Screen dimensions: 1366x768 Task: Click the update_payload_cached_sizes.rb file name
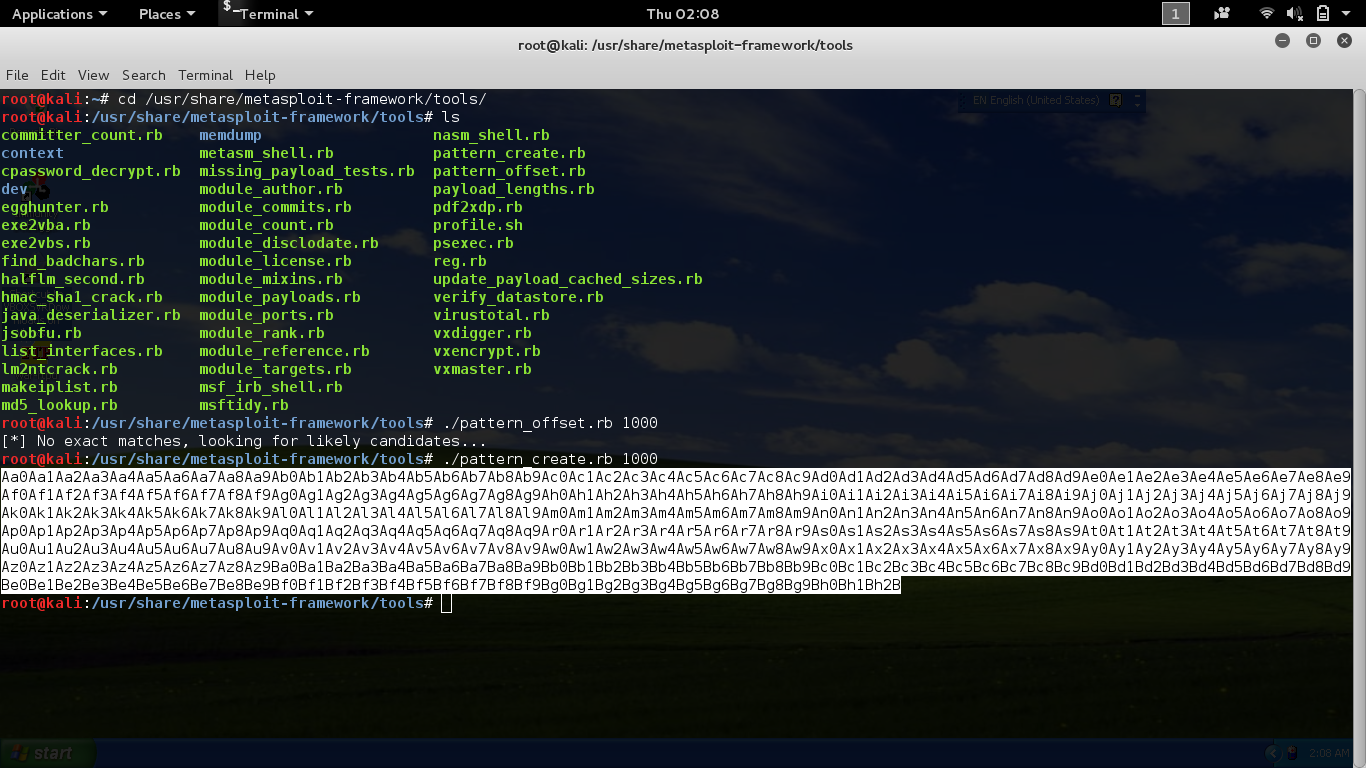[x=568, y=279]
